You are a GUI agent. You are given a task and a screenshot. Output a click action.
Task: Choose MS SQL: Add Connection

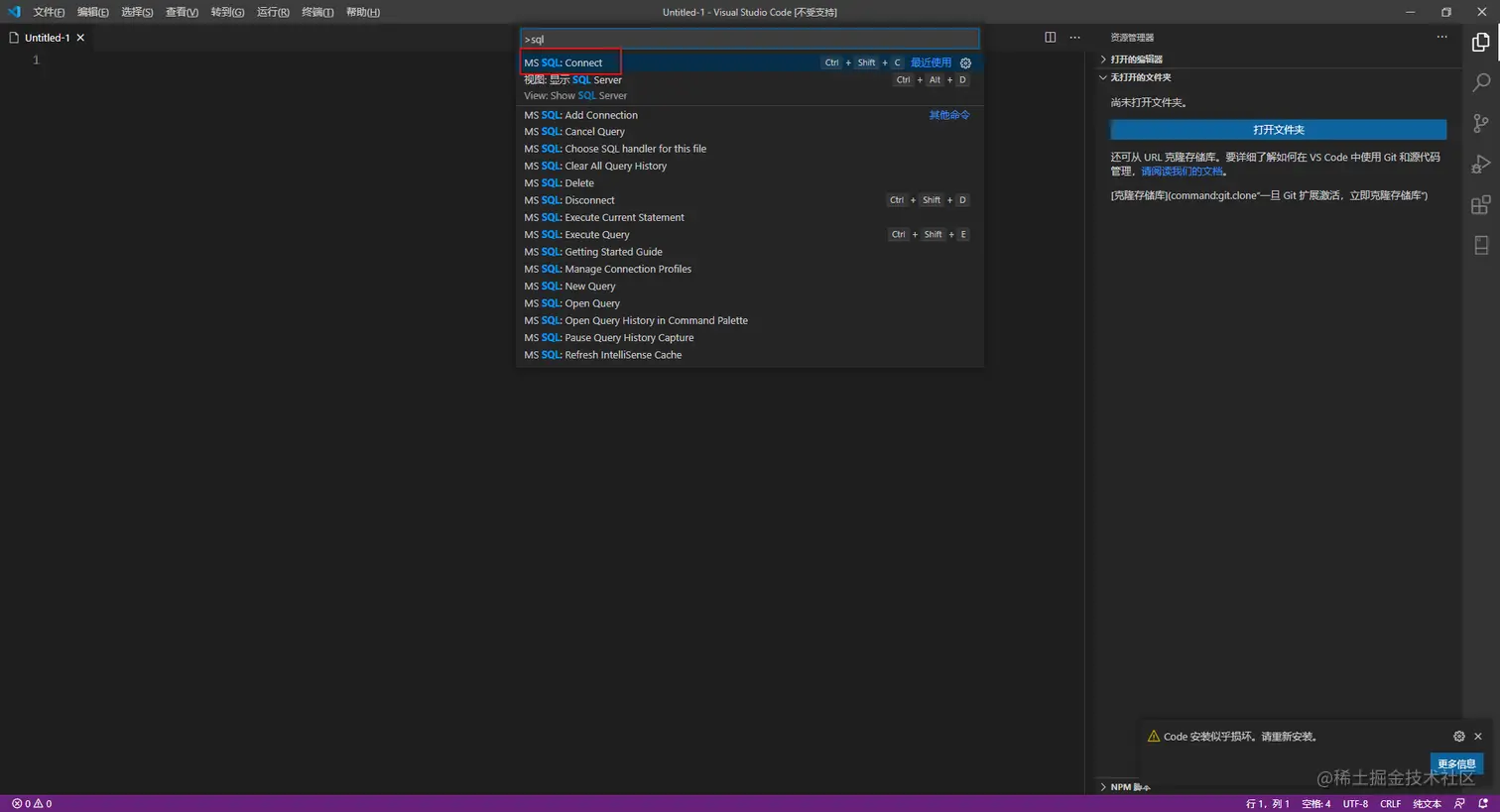pyautogui.click(x=750, y=115)
